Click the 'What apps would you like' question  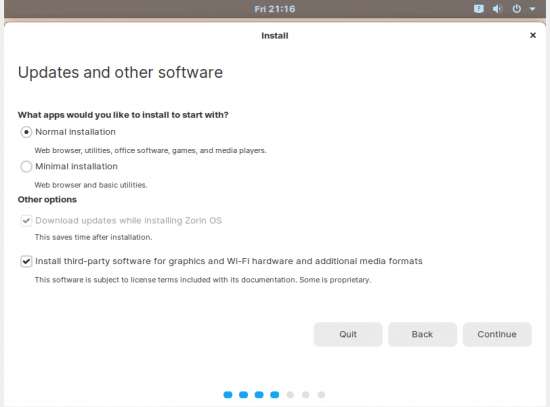click(x=123, y=115)
